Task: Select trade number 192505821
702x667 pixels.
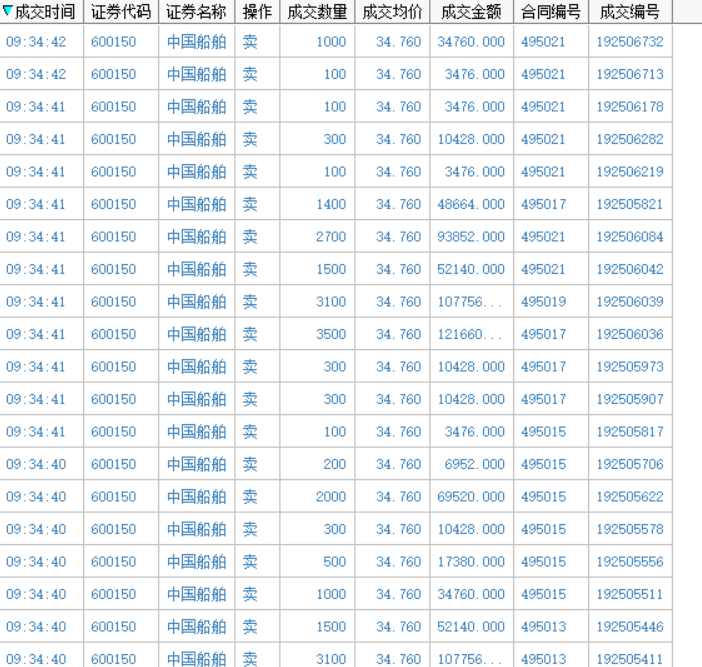Action: 630,204
